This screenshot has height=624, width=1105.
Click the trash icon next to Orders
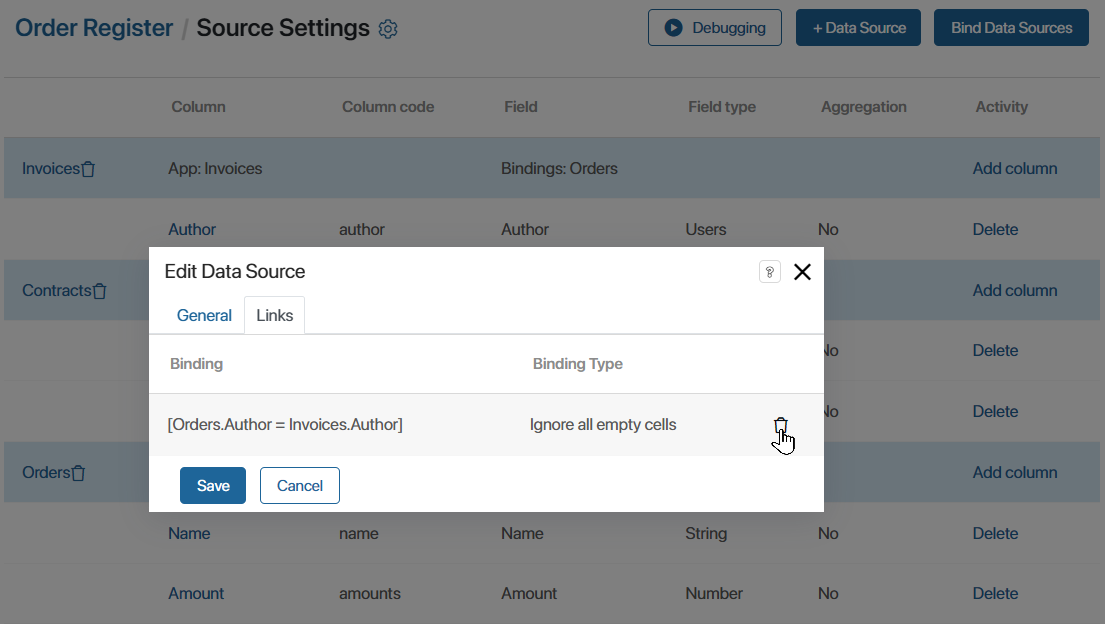(79, 473)
